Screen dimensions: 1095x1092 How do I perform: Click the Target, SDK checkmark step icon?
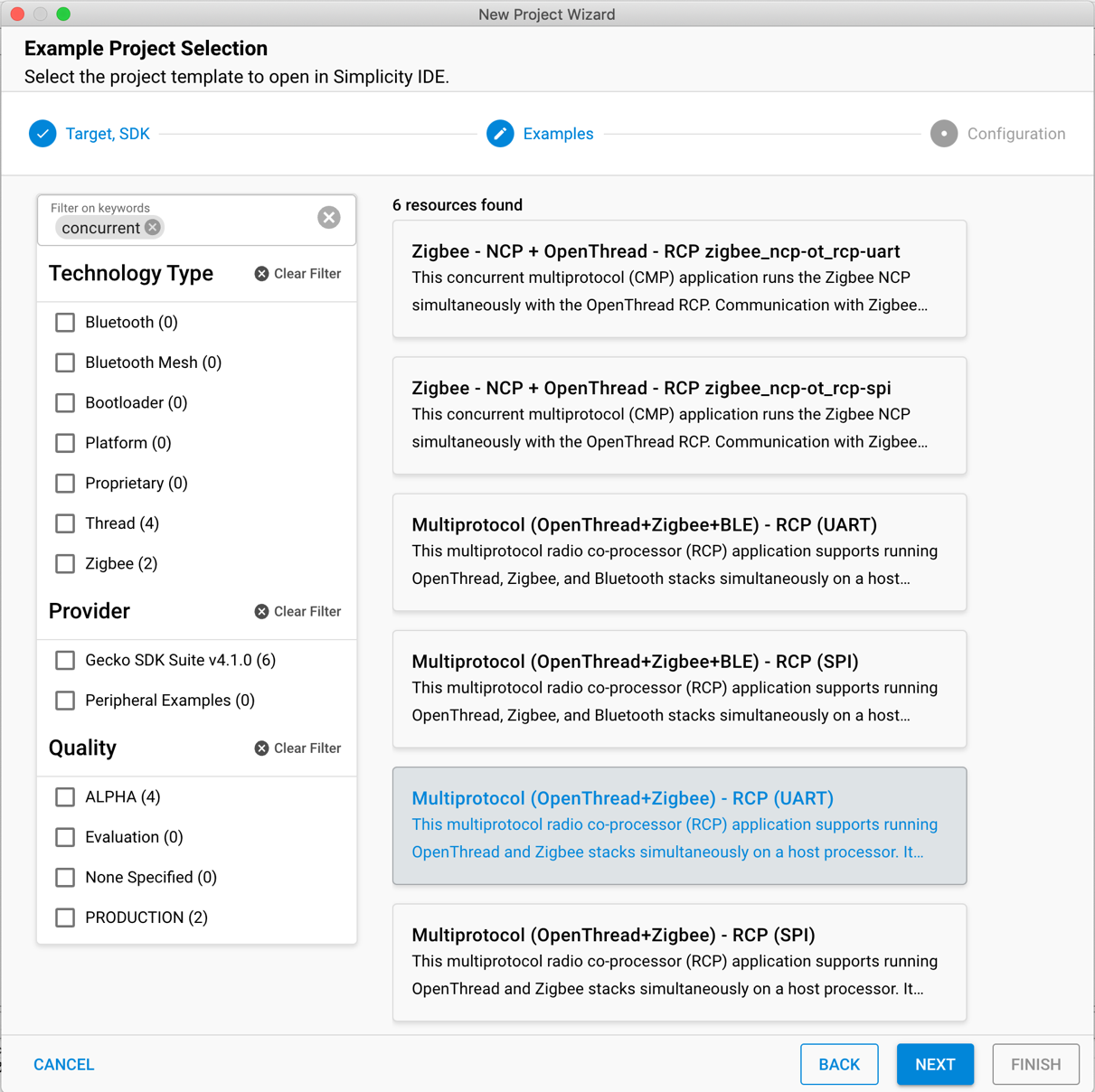point(42,134)
